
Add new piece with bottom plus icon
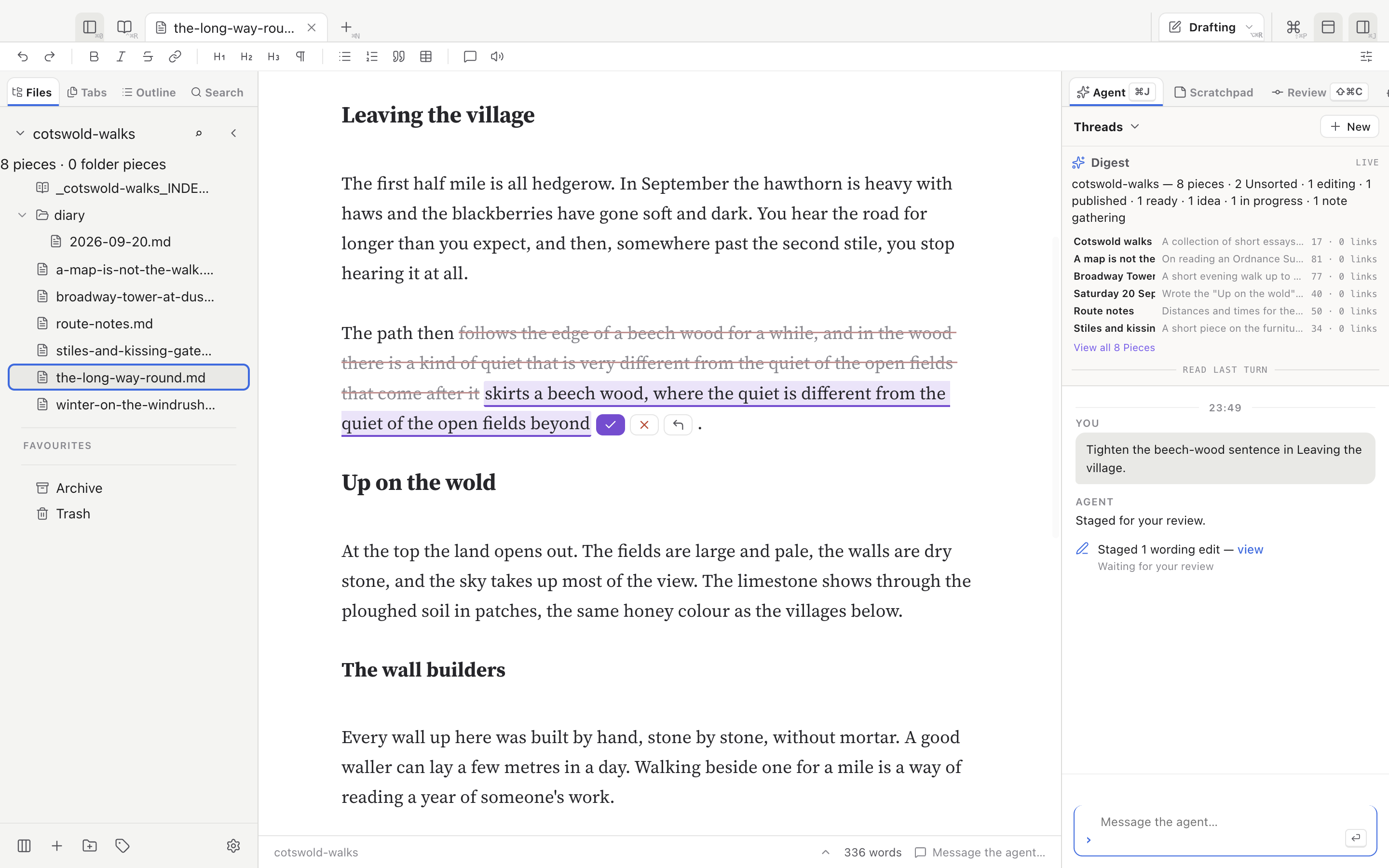pyautogui.click(x=57, y=846)
